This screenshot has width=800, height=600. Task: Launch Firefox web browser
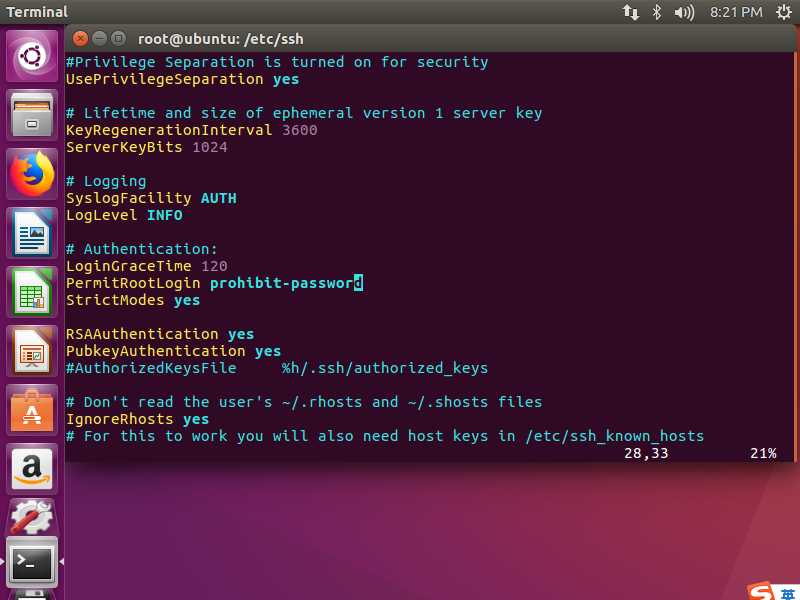click(x=32, y=174)
